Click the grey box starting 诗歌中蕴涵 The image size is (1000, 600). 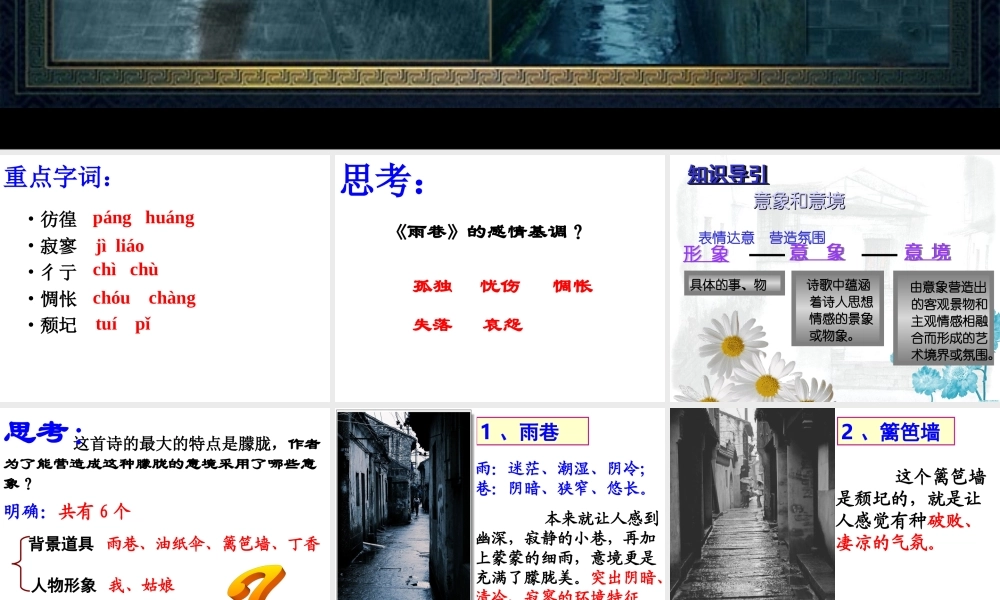(840, 311)
